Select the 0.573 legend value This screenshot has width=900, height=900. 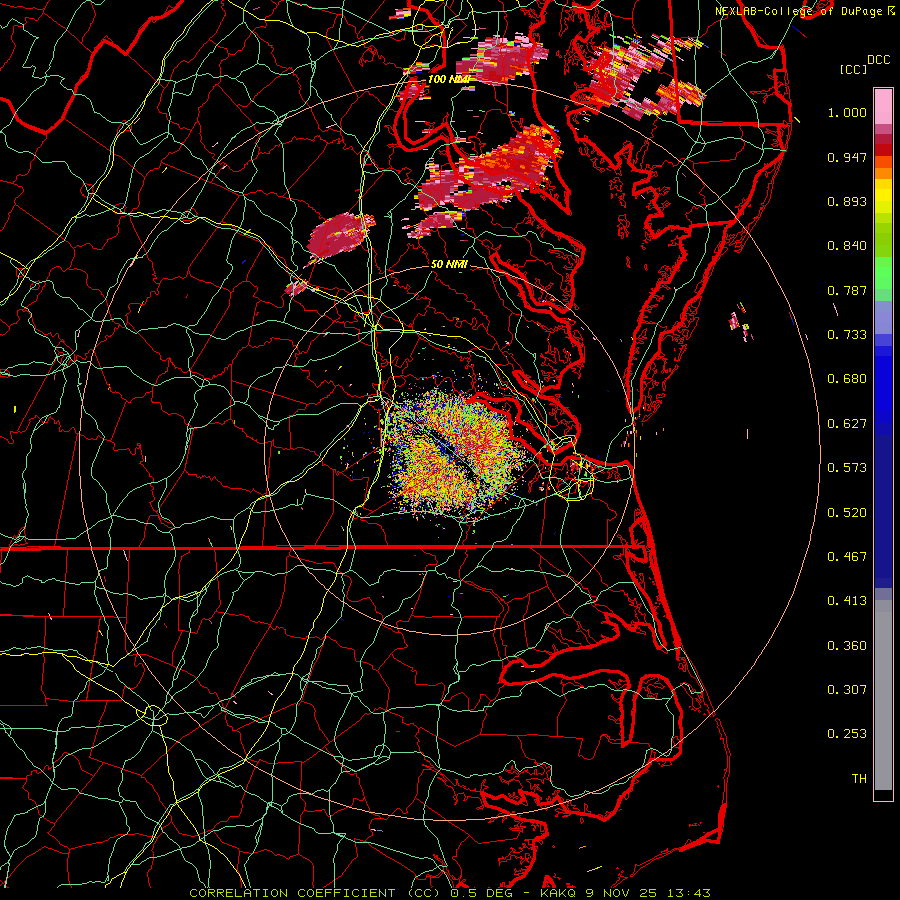pyautogui.click(x=847, y=468)
